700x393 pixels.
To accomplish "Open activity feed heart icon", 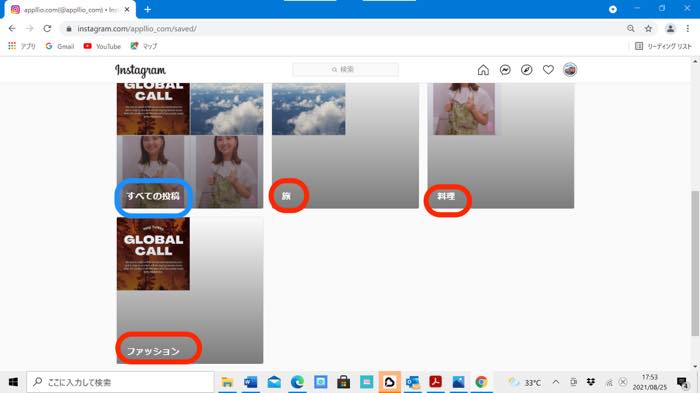I will [548, 70].
